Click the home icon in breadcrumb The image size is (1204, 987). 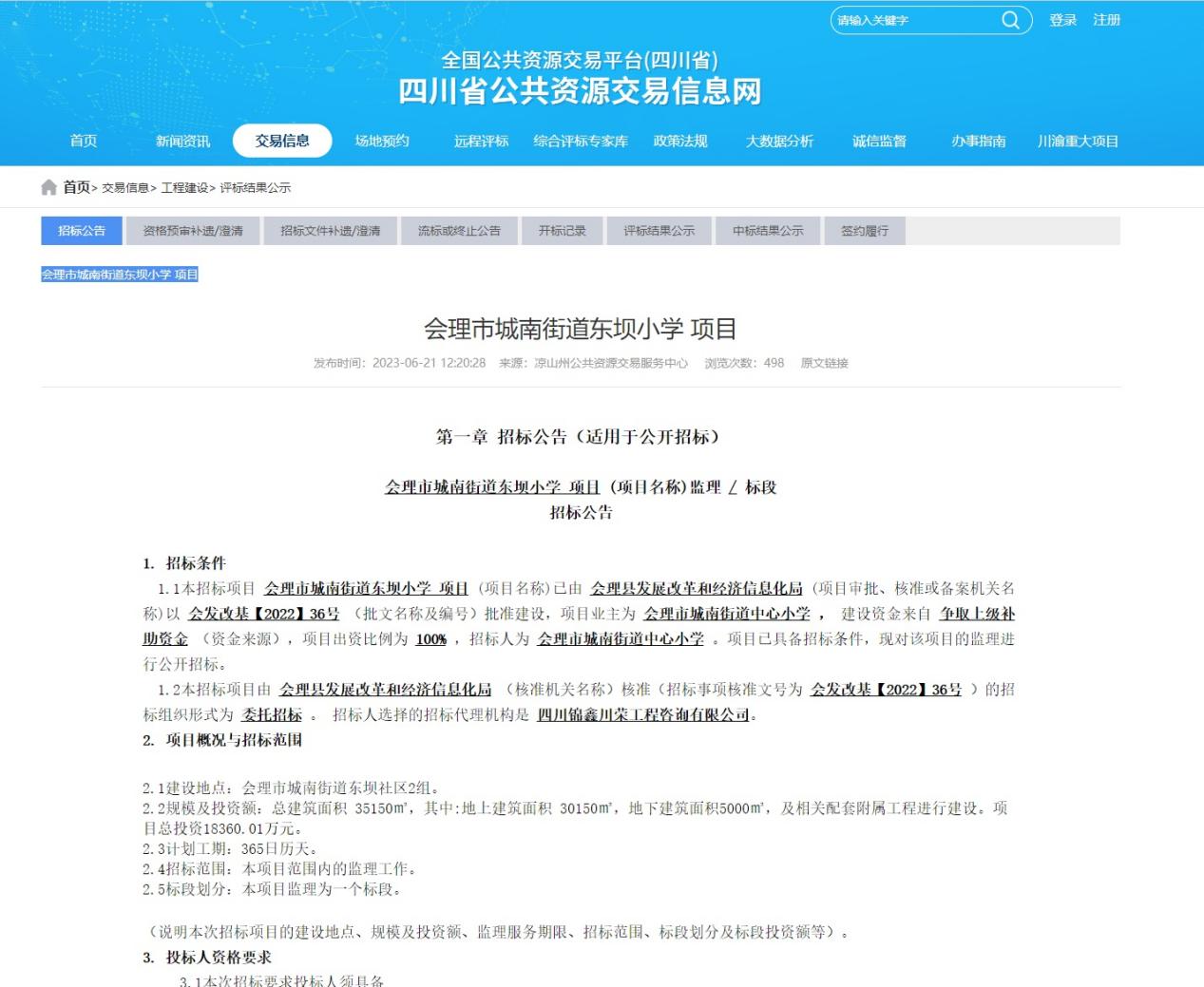[49, 187]
